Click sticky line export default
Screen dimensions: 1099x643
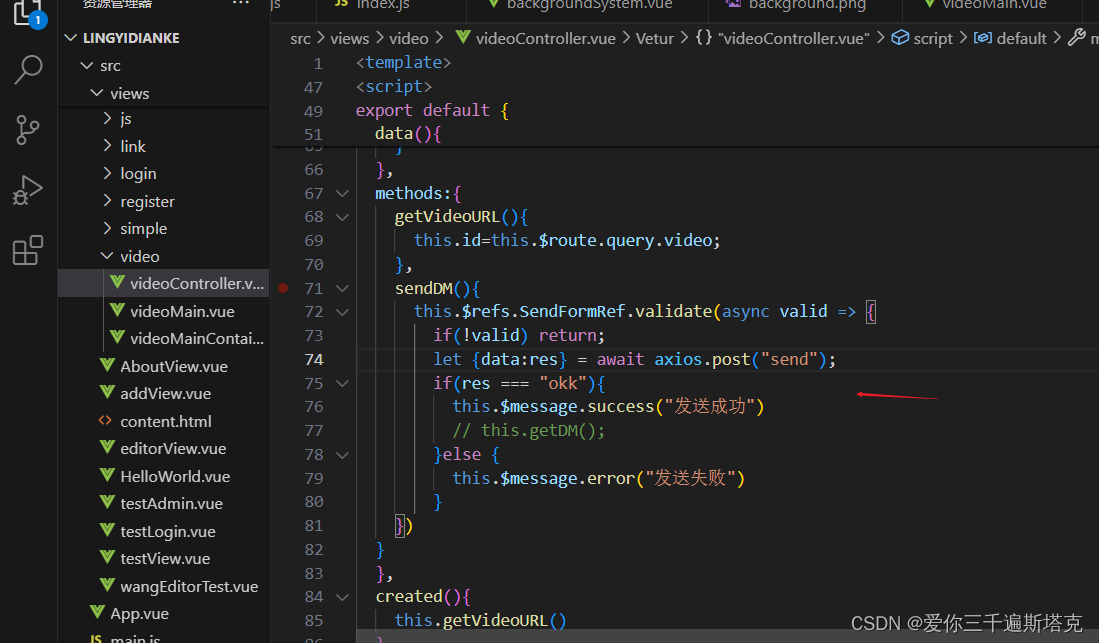pos(432,110)
